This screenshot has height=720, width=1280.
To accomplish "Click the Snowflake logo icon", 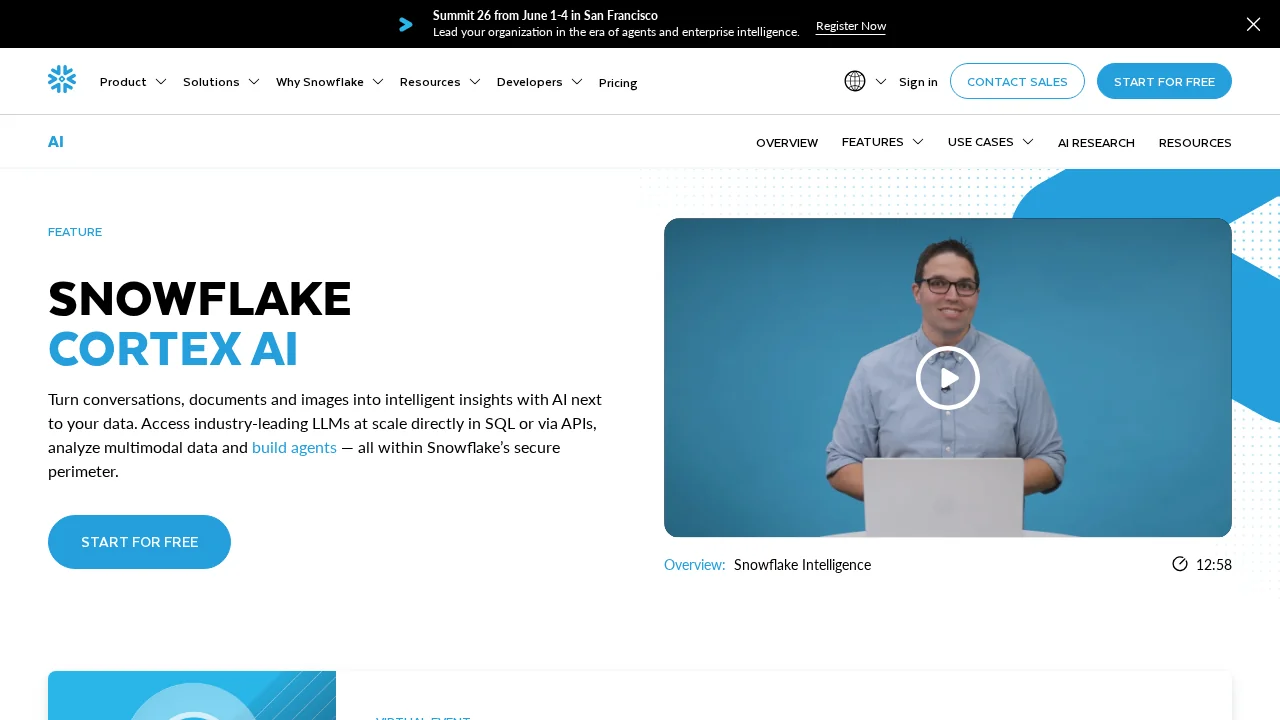I will 62,79.
